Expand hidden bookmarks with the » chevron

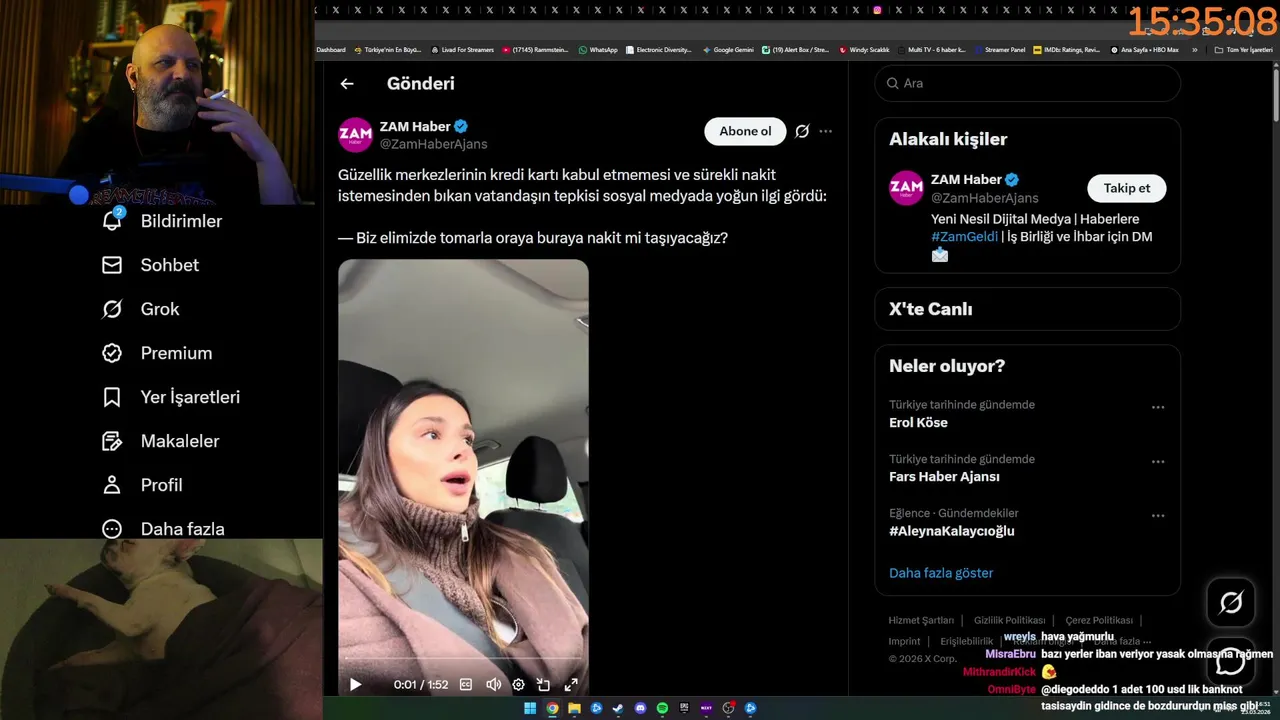click(x=1194, y=50)
